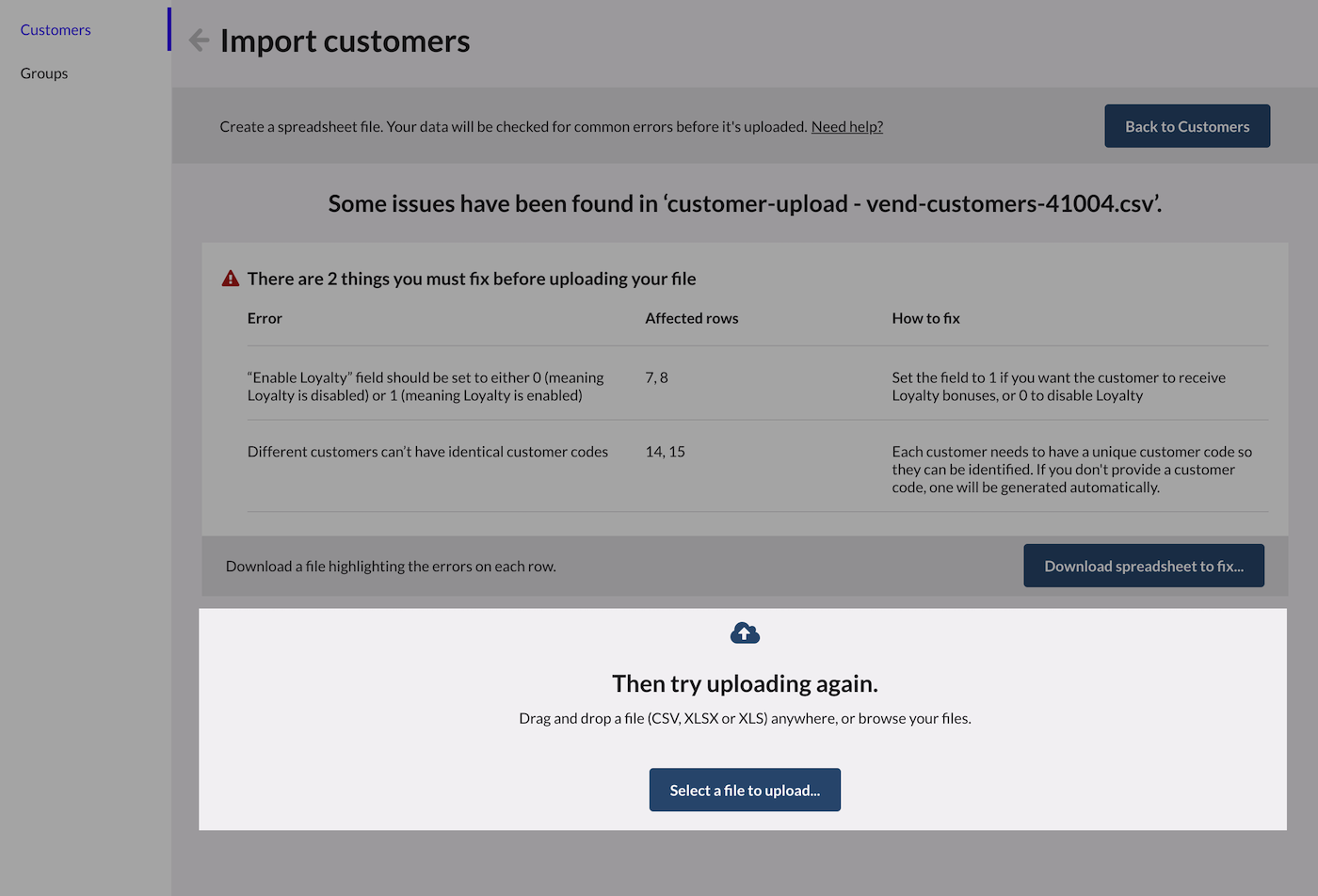Click the back arrow beside Import customers

click(x=199, y=40)
